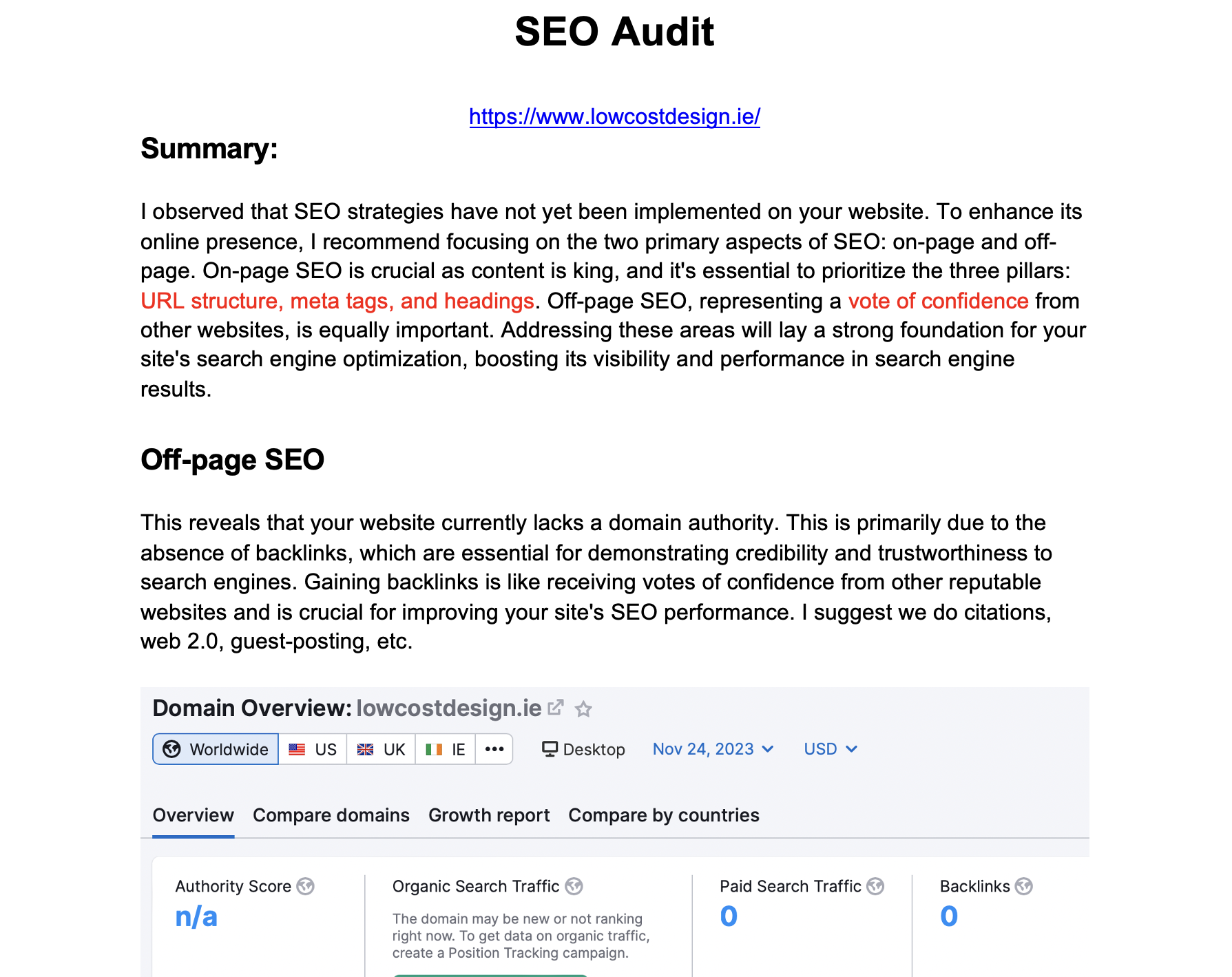This screenshot has width=1232, height=977.
Task: Click the globe icon beside Backlinks
Action: pos(1024,886)
